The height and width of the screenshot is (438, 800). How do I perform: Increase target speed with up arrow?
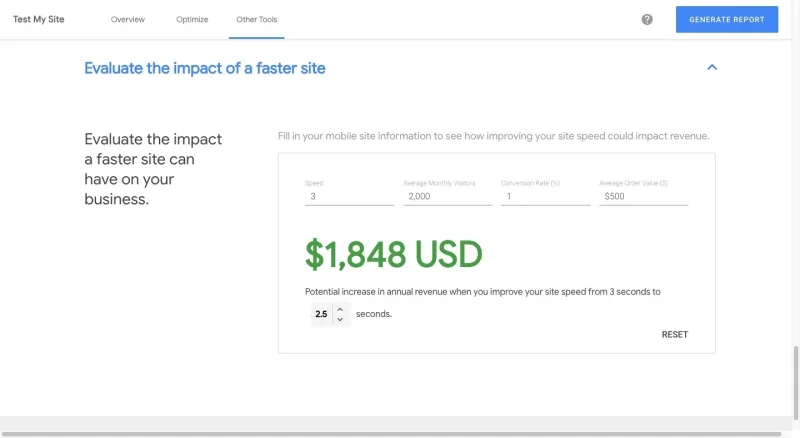(x=340, y=309)
